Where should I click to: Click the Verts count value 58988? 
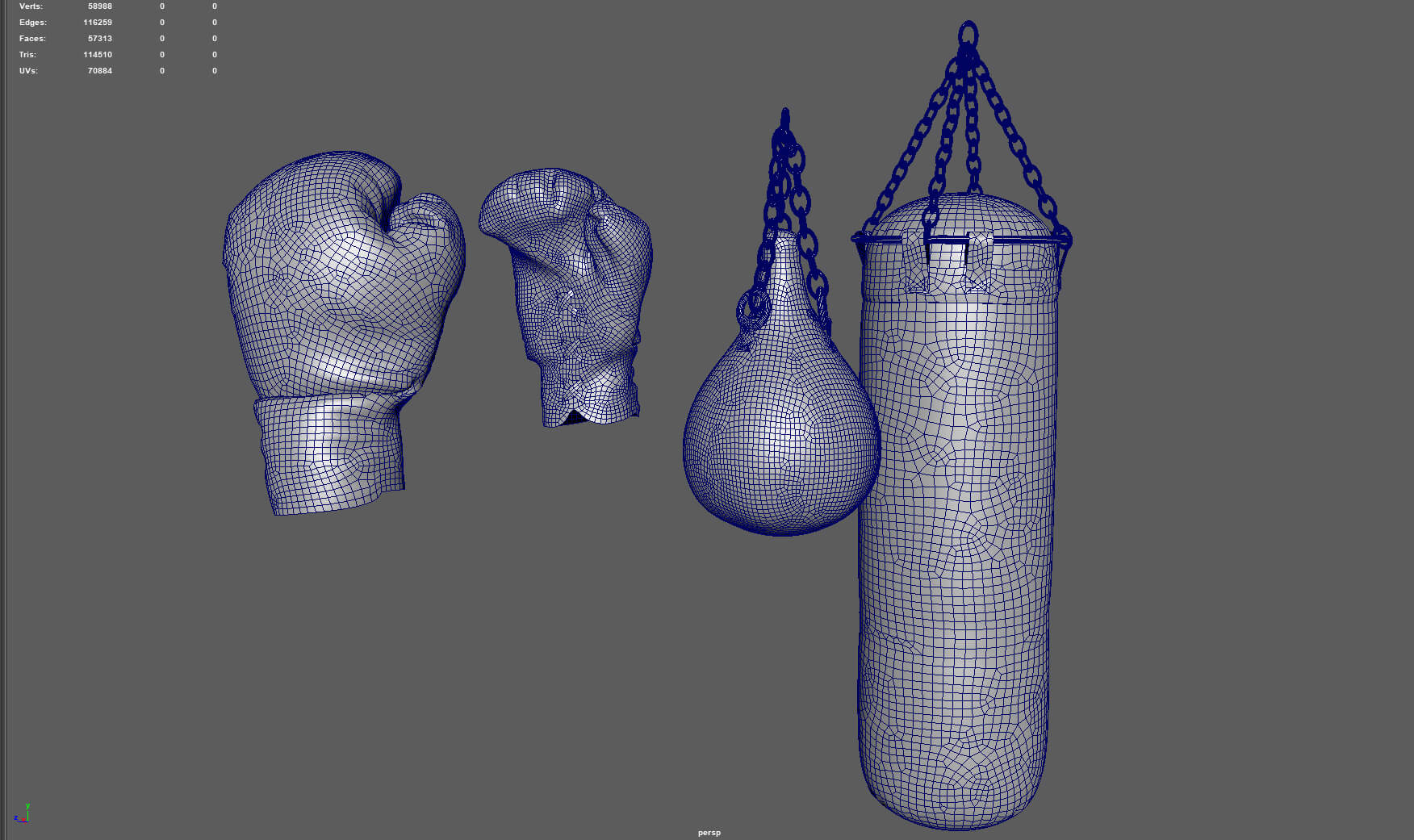(x=100, y=6)
